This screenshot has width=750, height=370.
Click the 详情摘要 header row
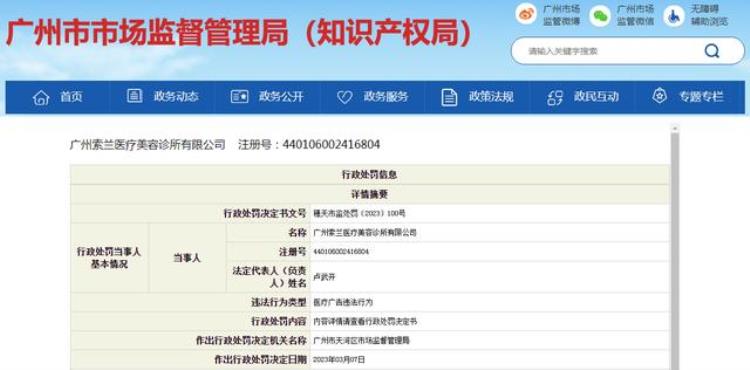[370, 195]
